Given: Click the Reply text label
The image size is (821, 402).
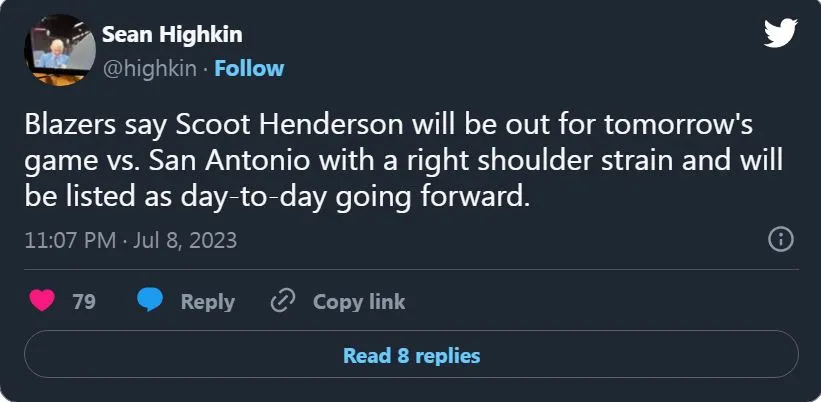Looking at the screenshot, I should (x=207, y=301).
